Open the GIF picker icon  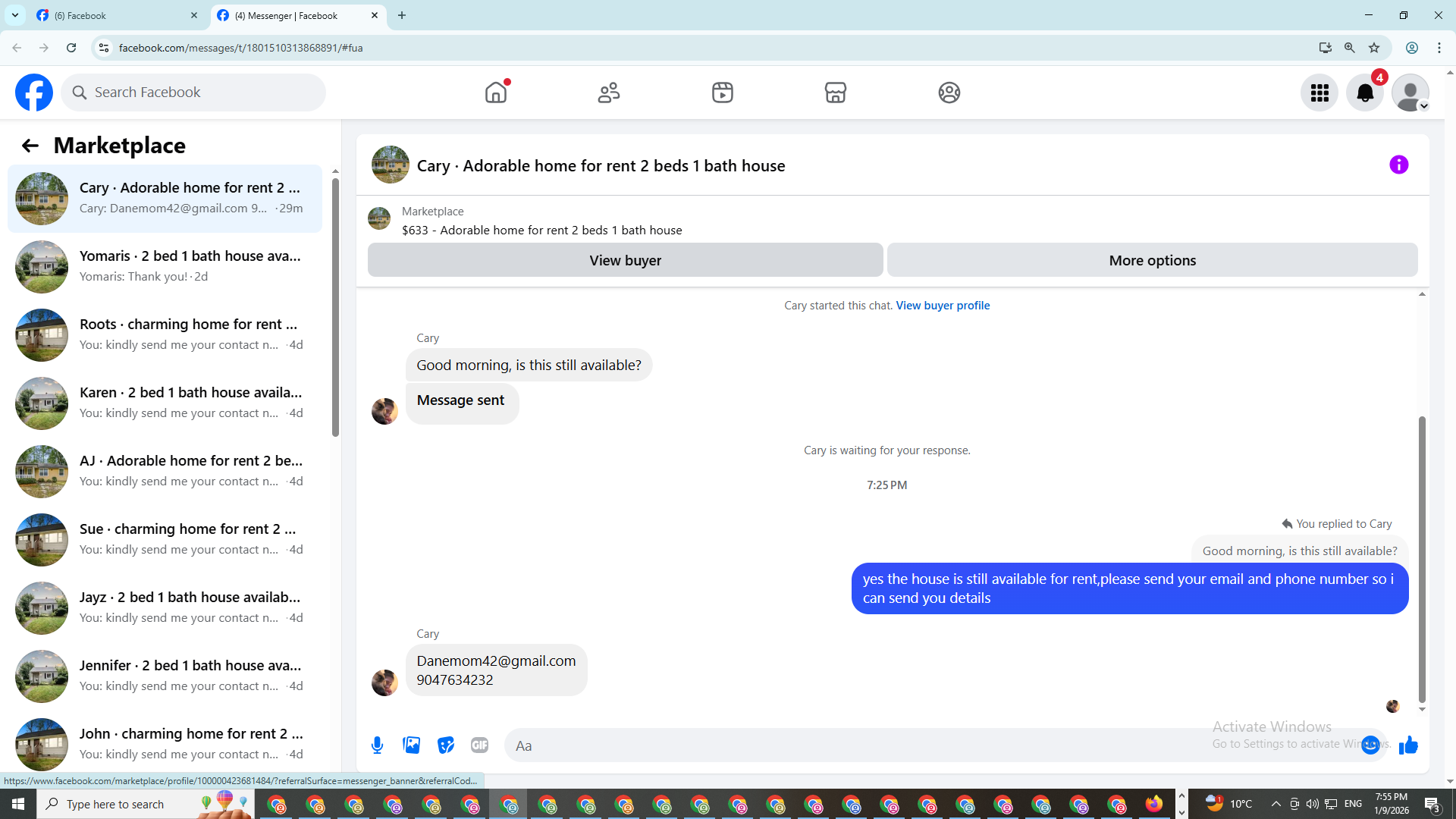[479, 745]
